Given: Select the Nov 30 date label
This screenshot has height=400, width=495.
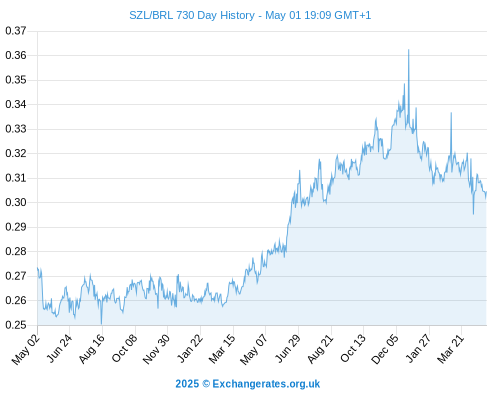Looking at the screenshot, I should [x=156, y=349].
